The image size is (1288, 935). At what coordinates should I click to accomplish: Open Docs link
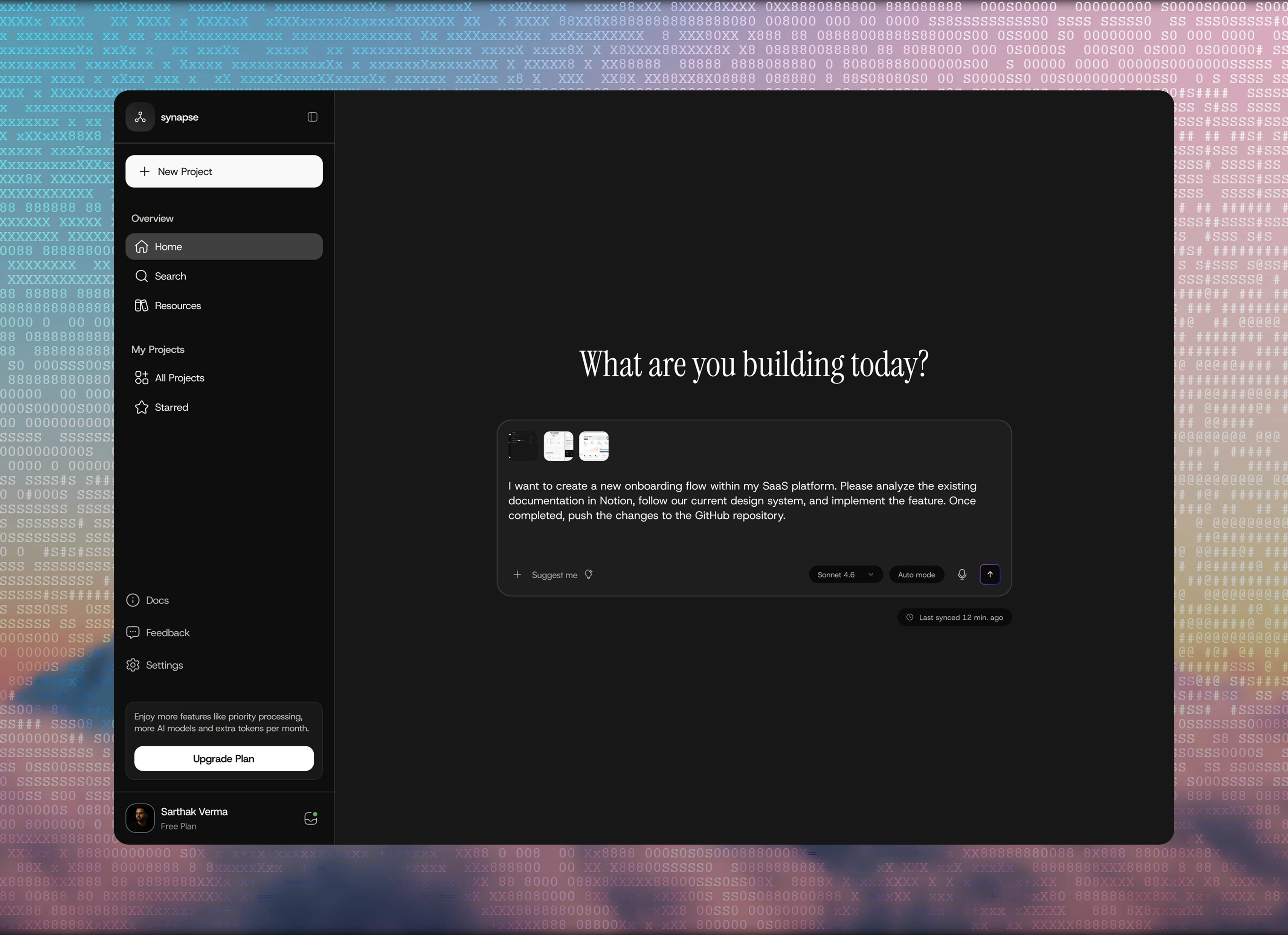click(x=148, y=600)
